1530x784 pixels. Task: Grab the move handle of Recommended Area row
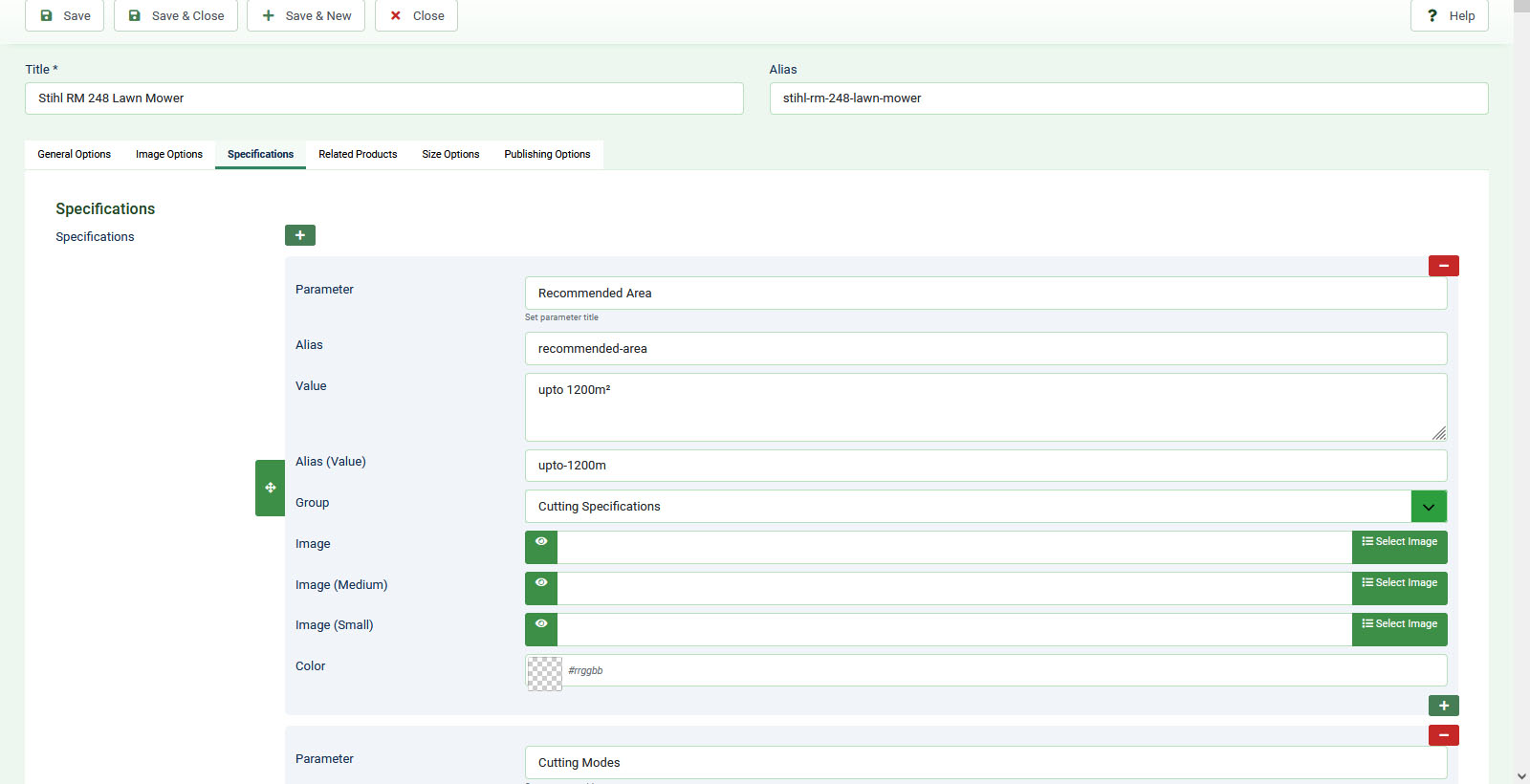tap(271, 488)
